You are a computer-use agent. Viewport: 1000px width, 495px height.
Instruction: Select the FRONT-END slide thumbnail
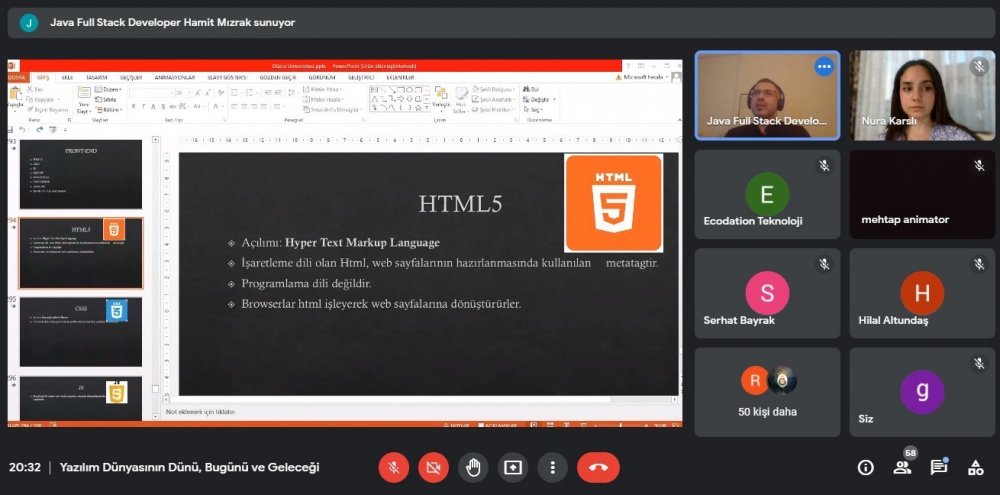[x=81, y=174]
